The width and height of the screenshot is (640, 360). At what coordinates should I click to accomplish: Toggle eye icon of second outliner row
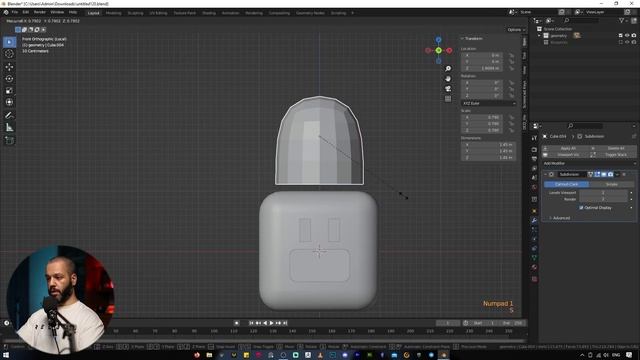pos(627,42)
